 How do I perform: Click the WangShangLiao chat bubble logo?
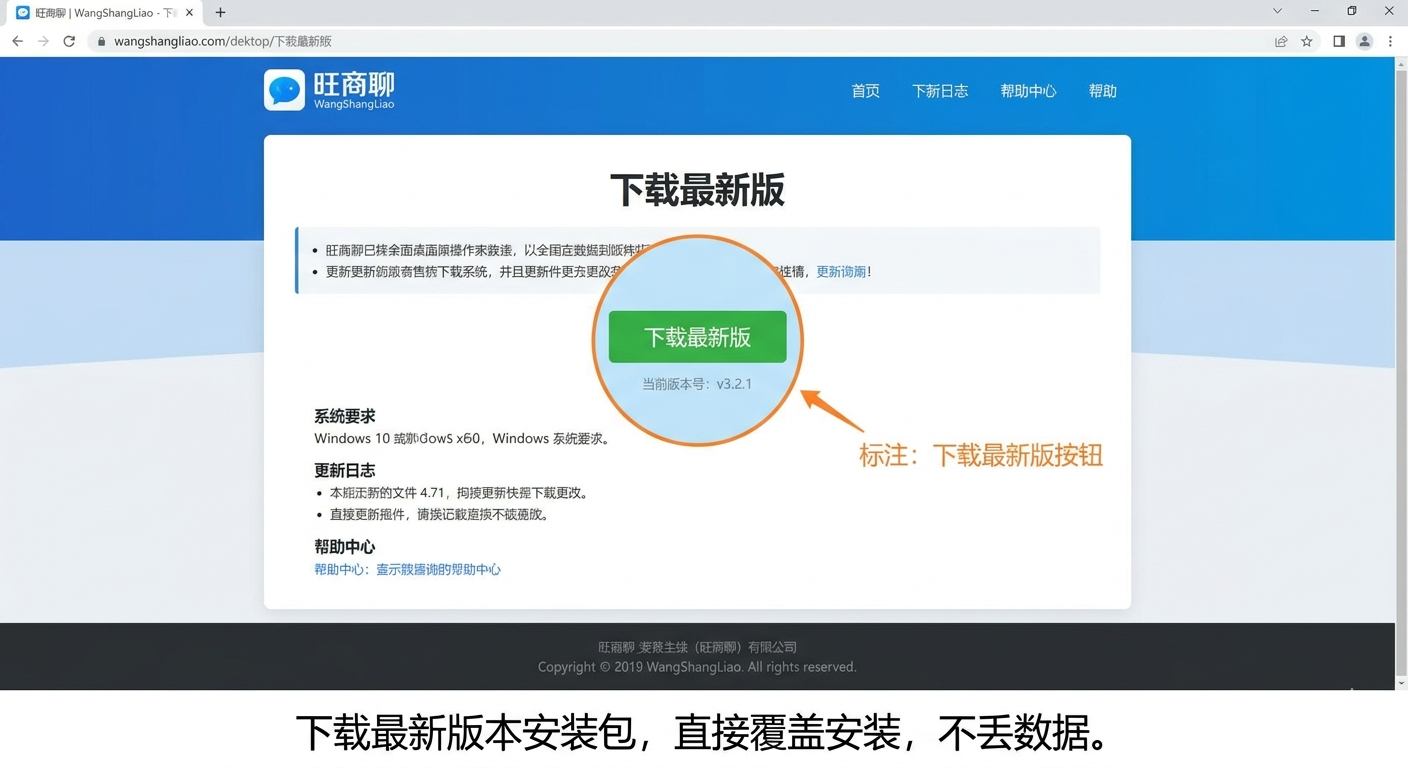click(284, 90)
